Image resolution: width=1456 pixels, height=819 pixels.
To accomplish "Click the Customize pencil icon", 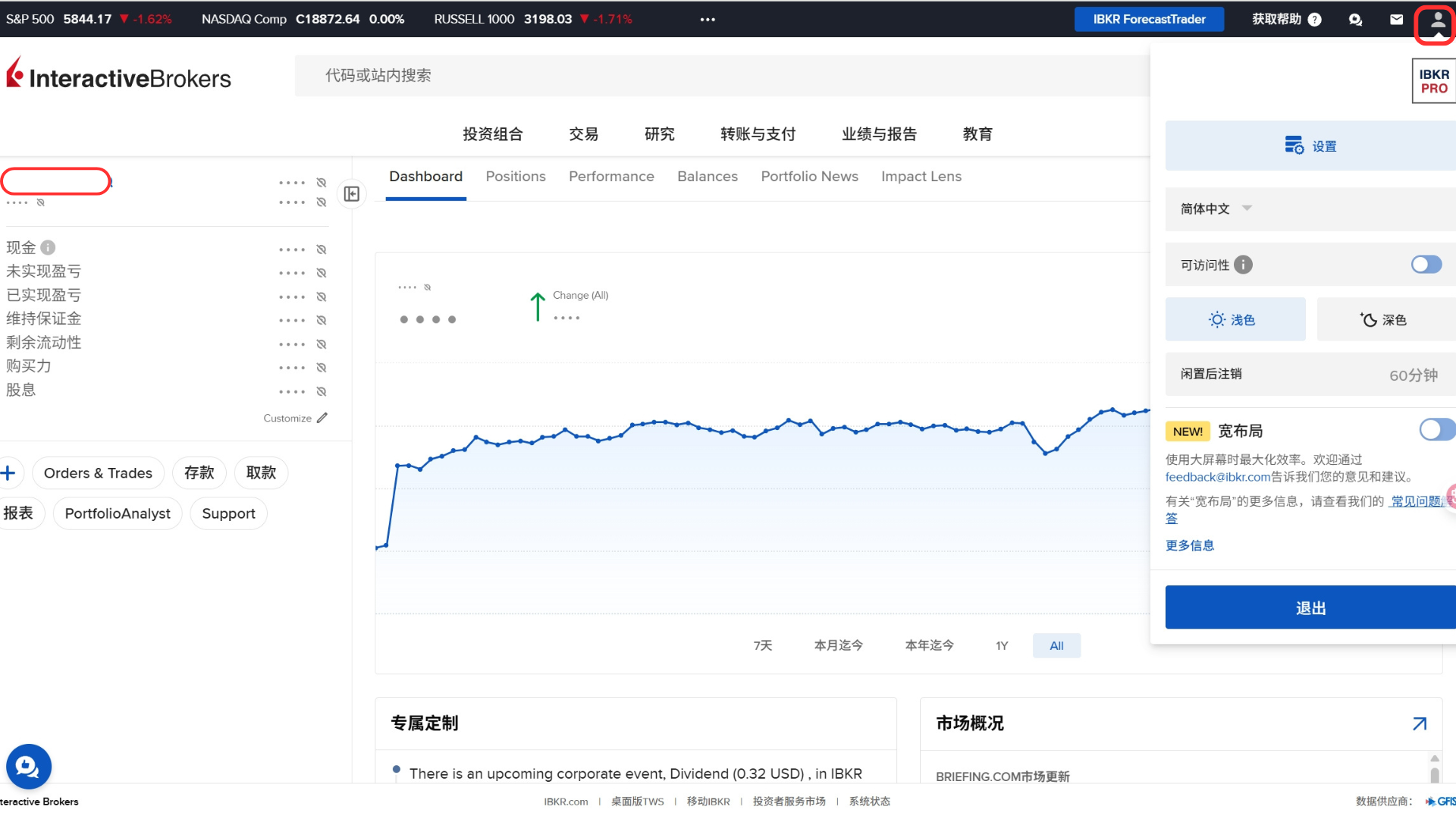I will coord(322,418).
